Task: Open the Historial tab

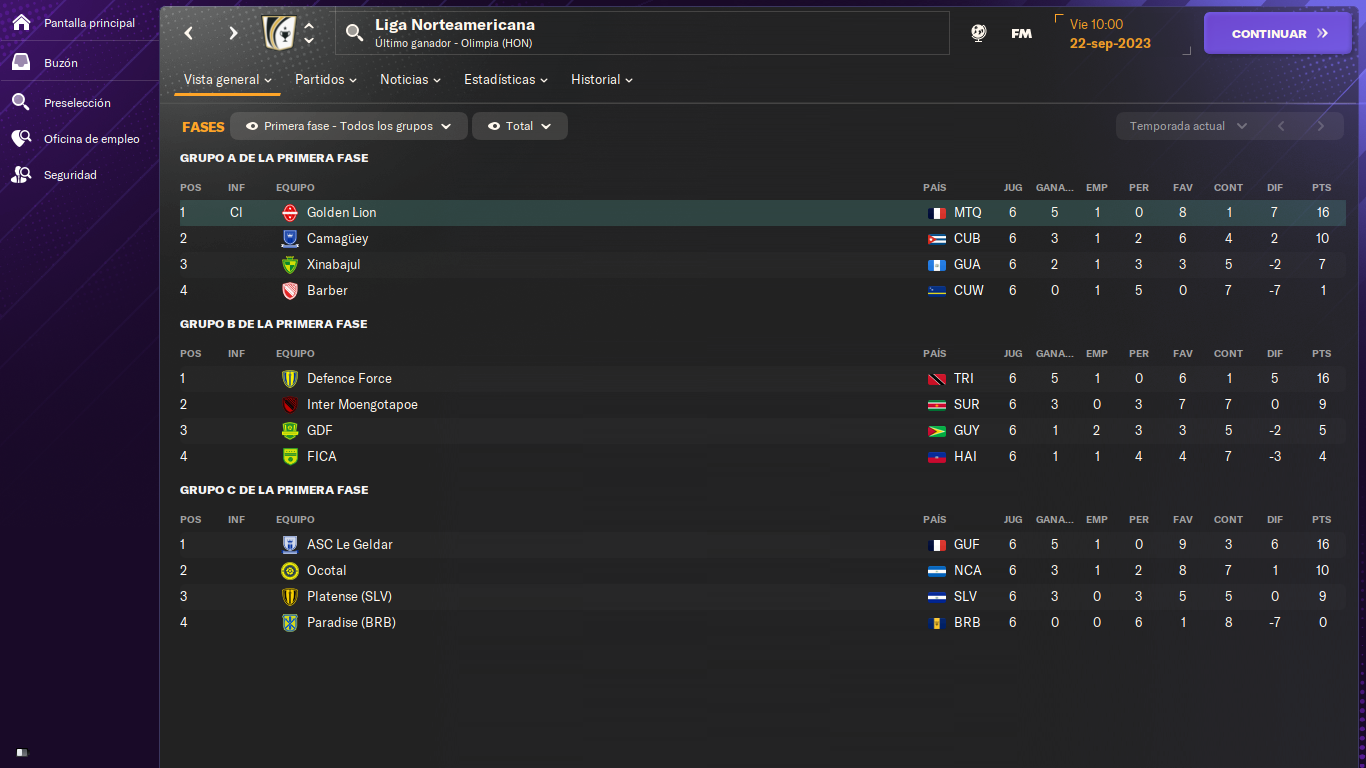Action: click(602, 79)
